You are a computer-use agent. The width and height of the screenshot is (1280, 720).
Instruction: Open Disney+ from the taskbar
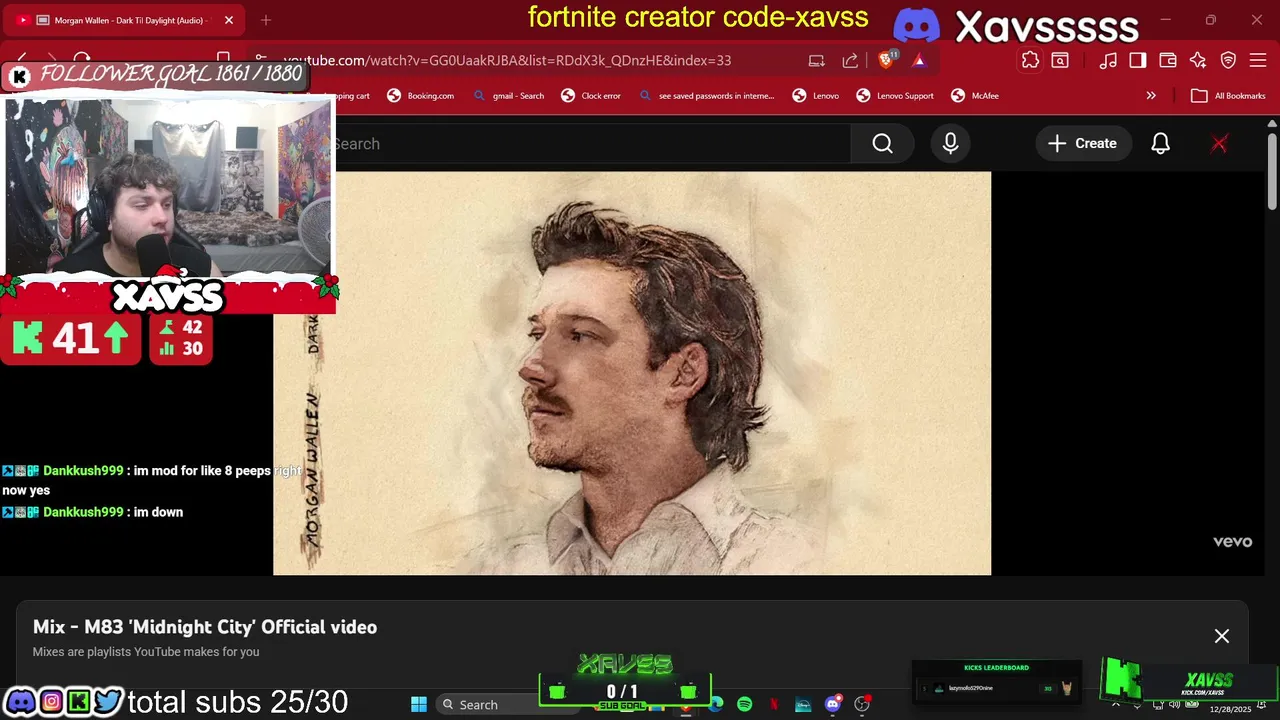803,705
